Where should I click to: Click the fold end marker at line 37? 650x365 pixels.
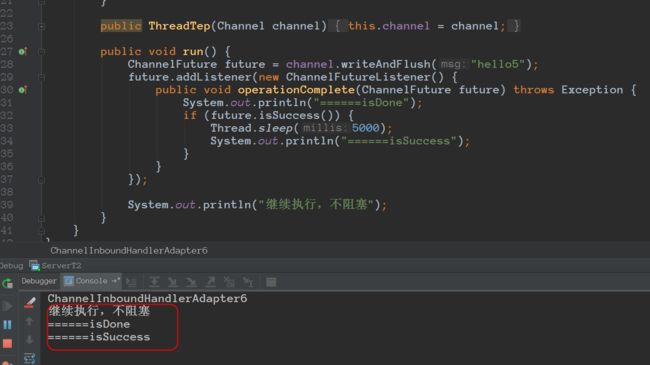pyautogui.click(x=41, y=180)
